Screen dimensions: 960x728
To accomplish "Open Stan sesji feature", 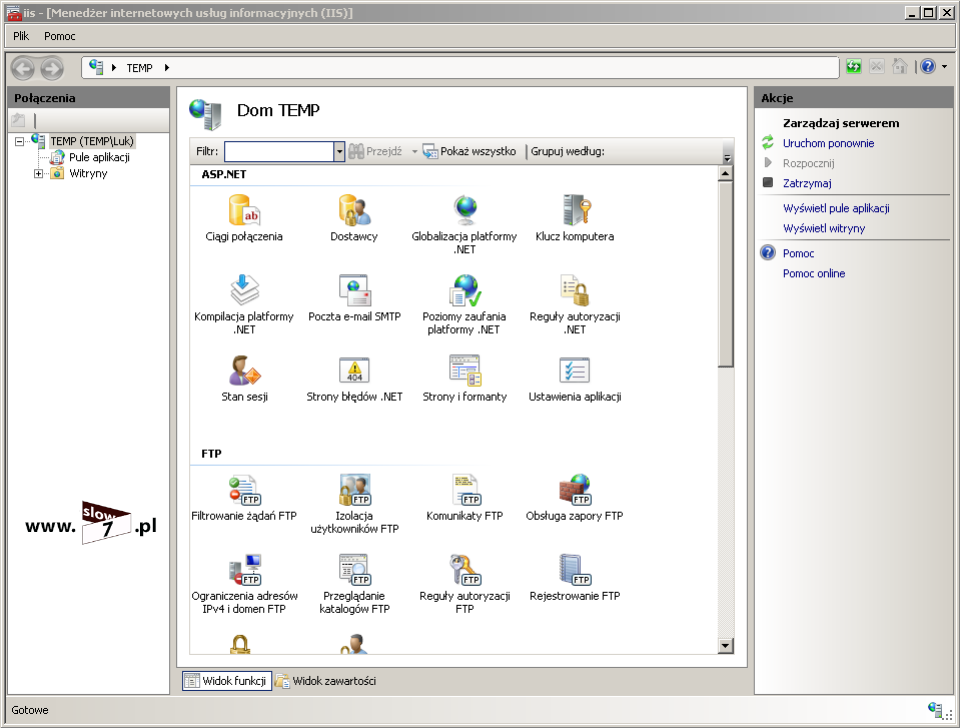I will 244,378.
